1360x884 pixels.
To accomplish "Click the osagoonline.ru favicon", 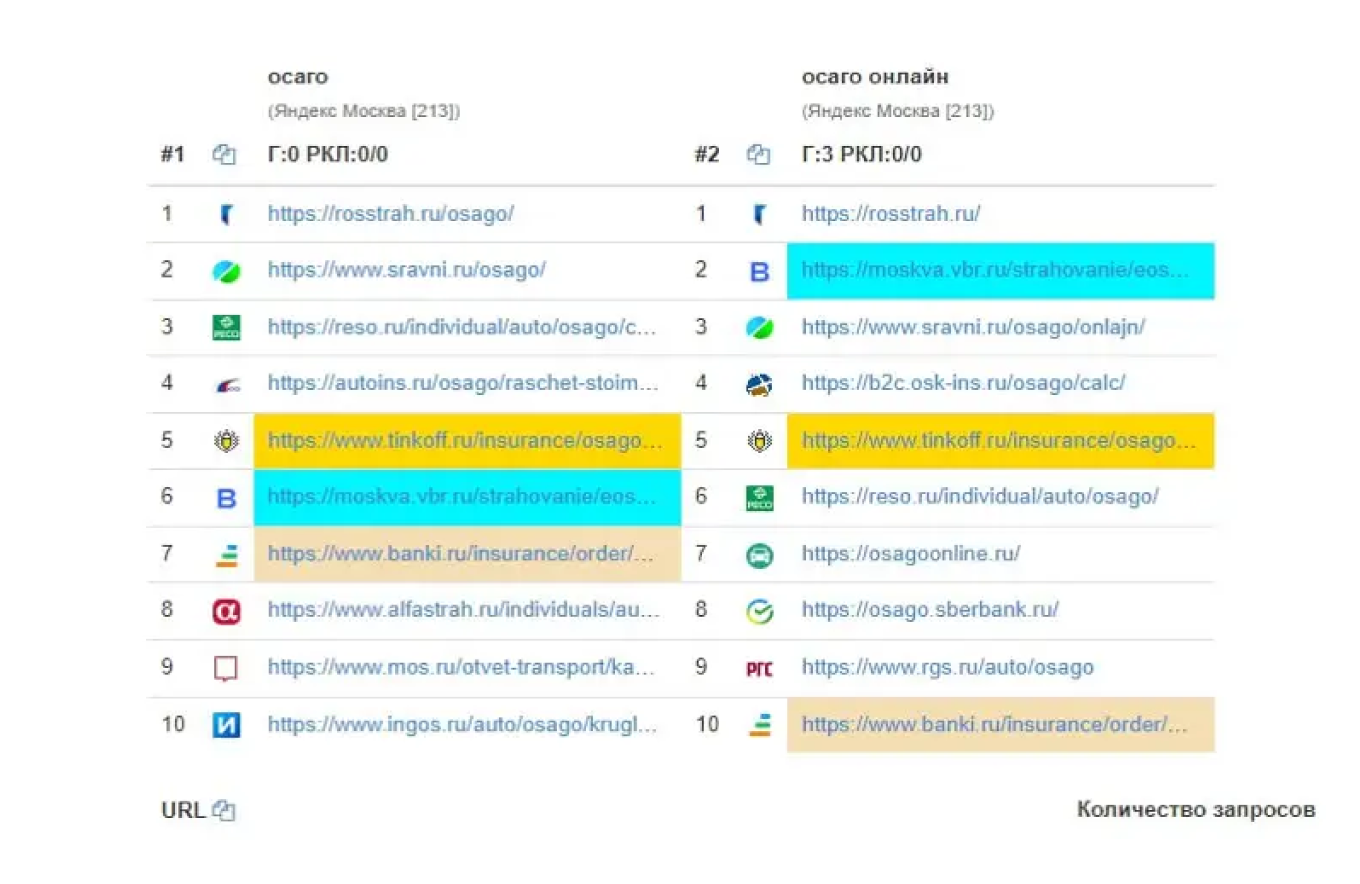I will pyautogui.click(x=759, y=555).
